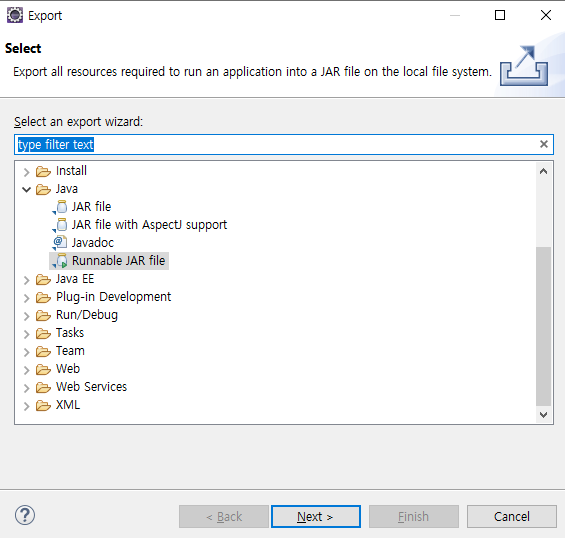
Task: Click the Run/Debug folder icon
Action: [43, 315]
